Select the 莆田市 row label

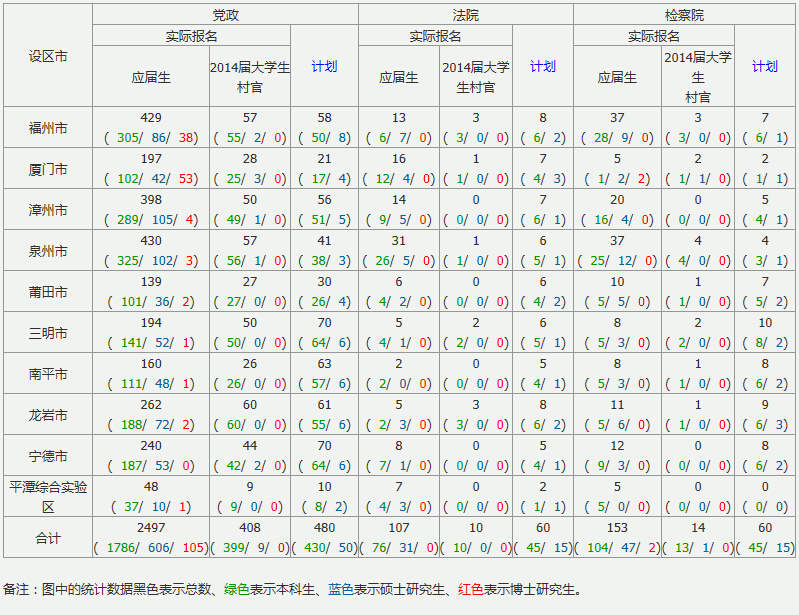point(48,292)
